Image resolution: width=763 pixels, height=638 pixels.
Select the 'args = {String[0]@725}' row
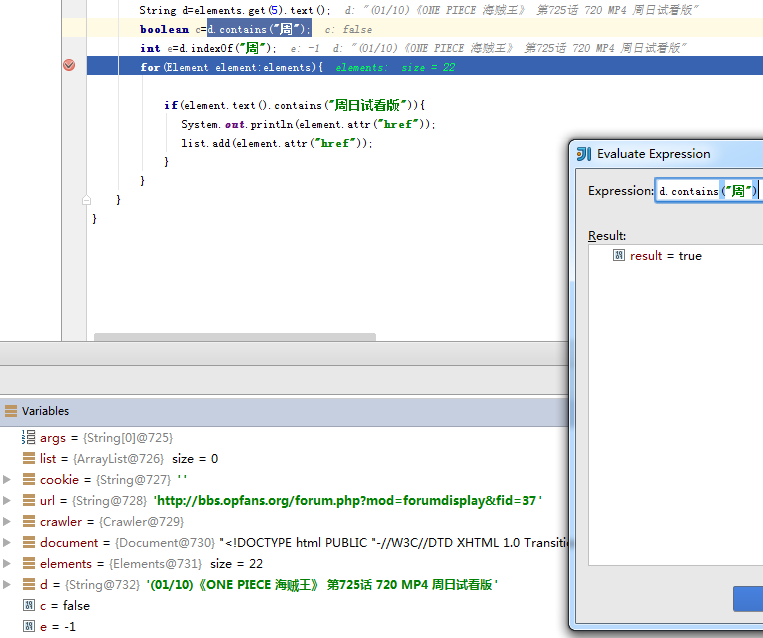point(97,437)
